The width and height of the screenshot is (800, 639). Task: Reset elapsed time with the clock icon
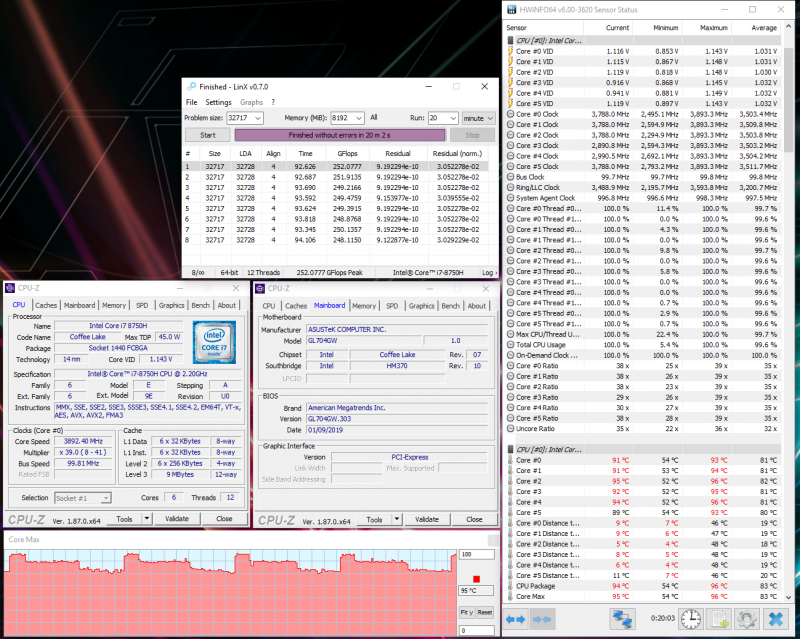(691, 620)
